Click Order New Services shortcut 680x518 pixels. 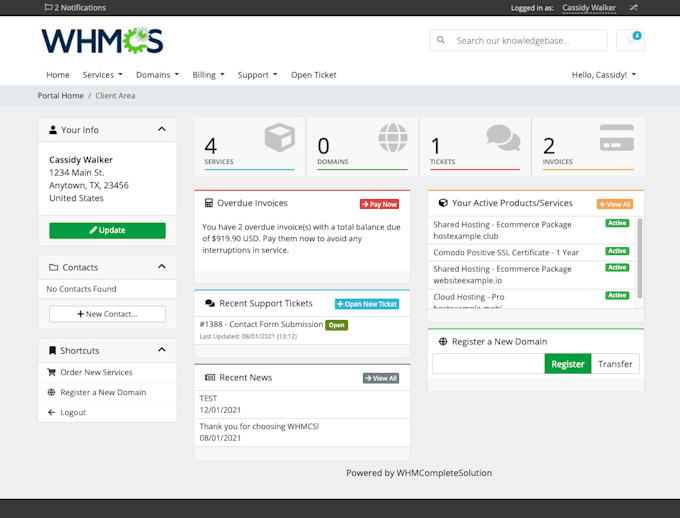[108, 372]
